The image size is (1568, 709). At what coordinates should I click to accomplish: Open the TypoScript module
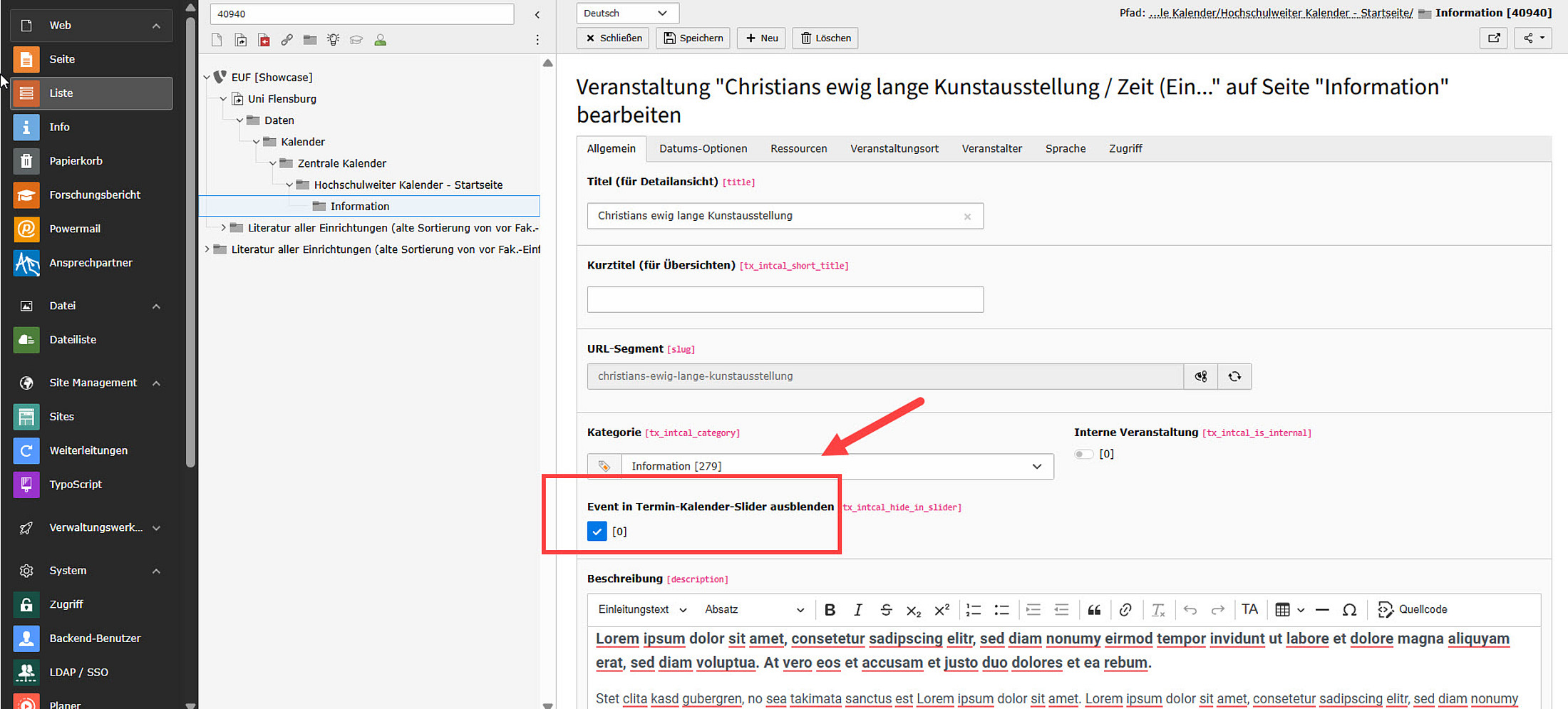coord(75,485)
